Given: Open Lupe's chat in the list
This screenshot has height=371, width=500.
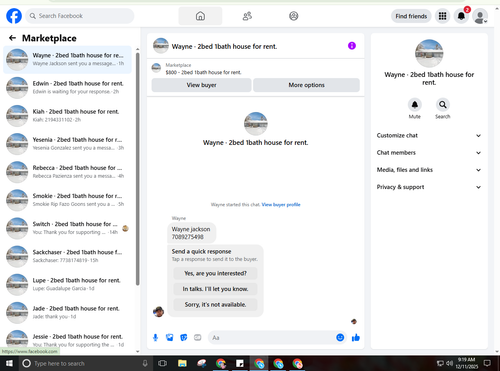Looking at the screenshot, I should (x=68, y=284).
